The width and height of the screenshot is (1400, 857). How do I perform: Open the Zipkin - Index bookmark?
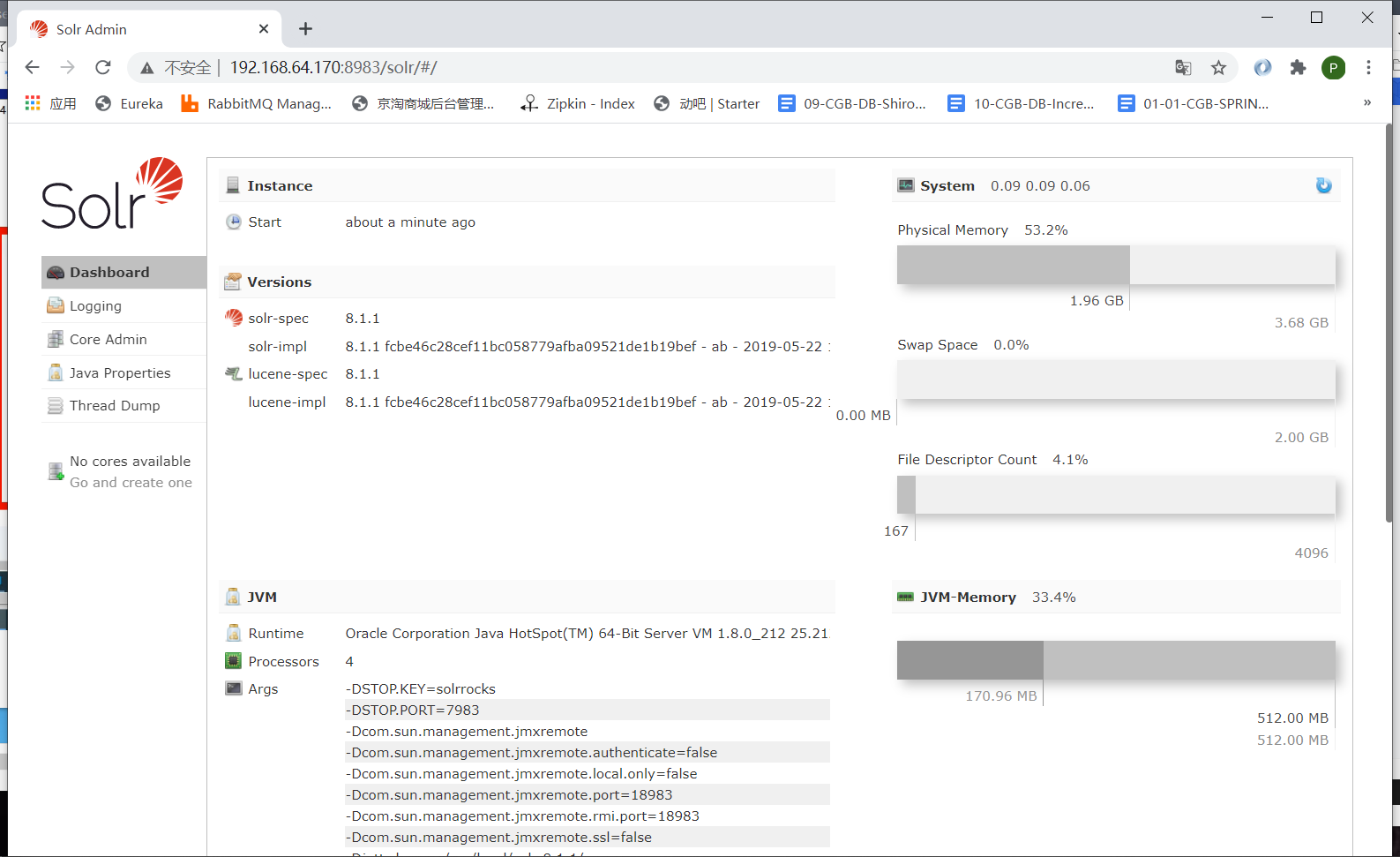(578, 103)
